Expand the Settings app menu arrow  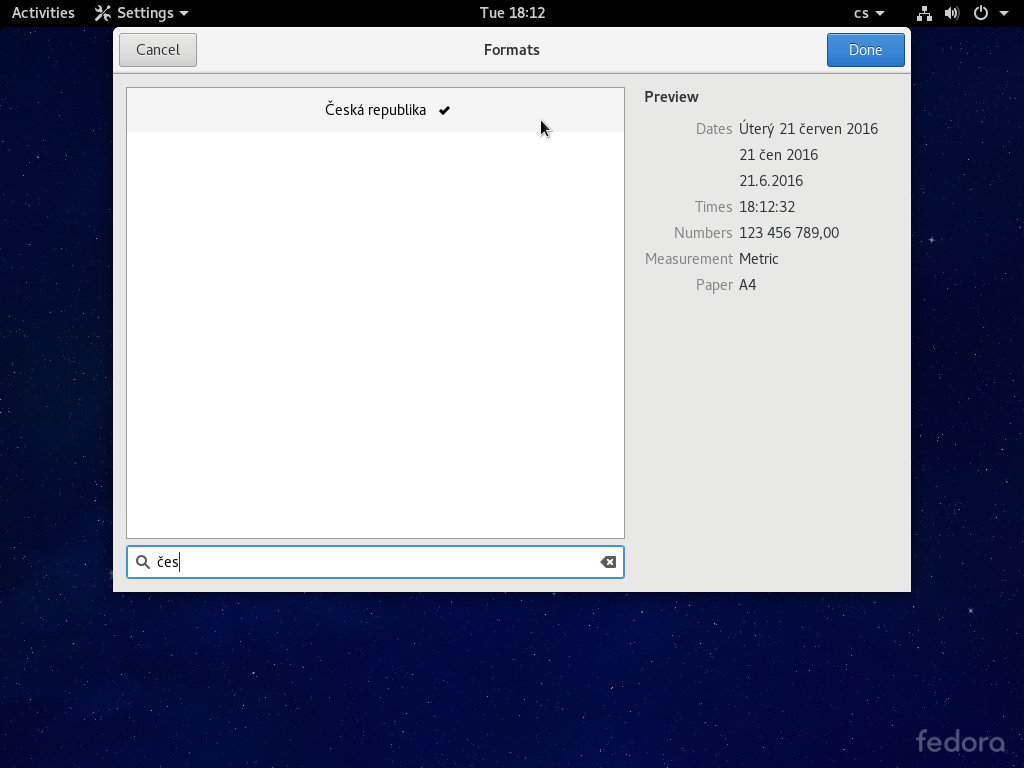click(x=184, y=14)
